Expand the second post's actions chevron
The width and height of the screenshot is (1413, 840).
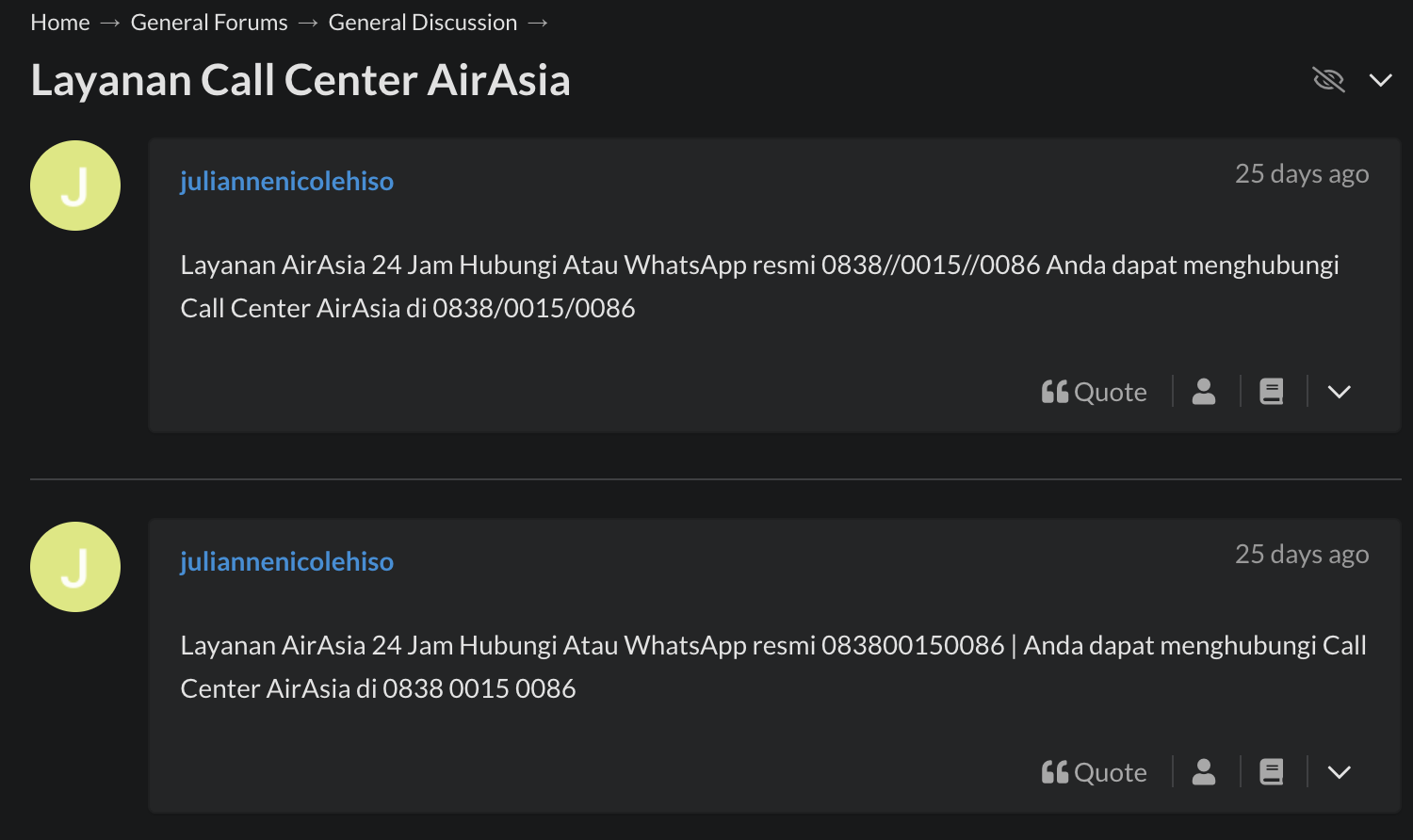[x=1340, y=772]
